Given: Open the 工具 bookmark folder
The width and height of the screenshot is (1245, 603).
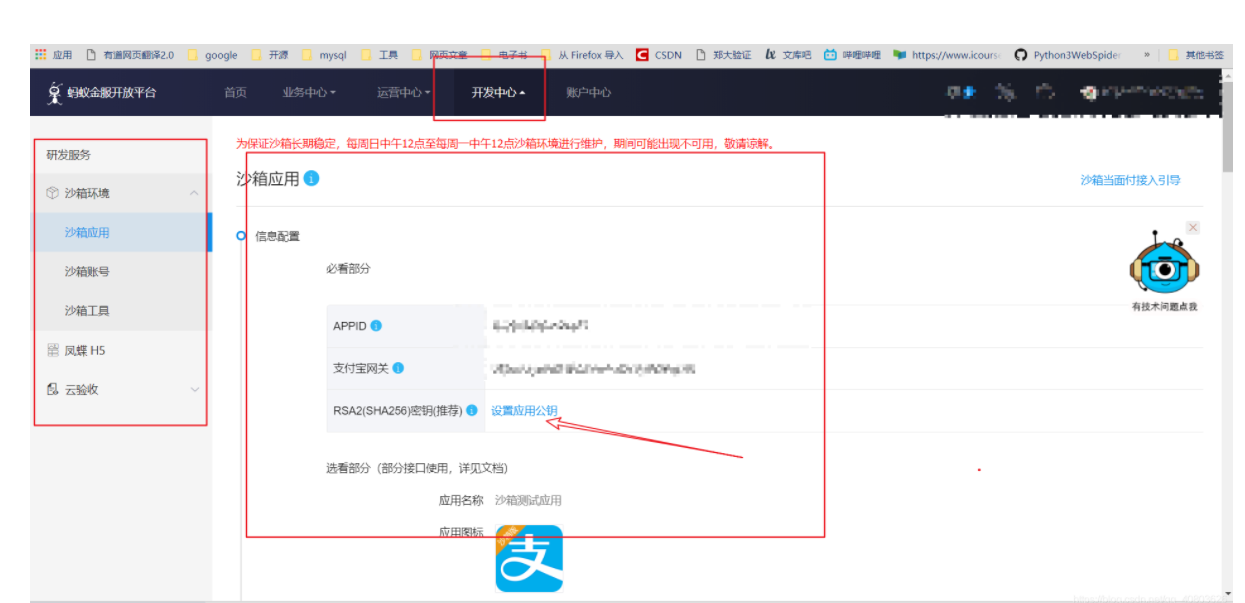Looking at the screenshot, I should pos(380,55).
